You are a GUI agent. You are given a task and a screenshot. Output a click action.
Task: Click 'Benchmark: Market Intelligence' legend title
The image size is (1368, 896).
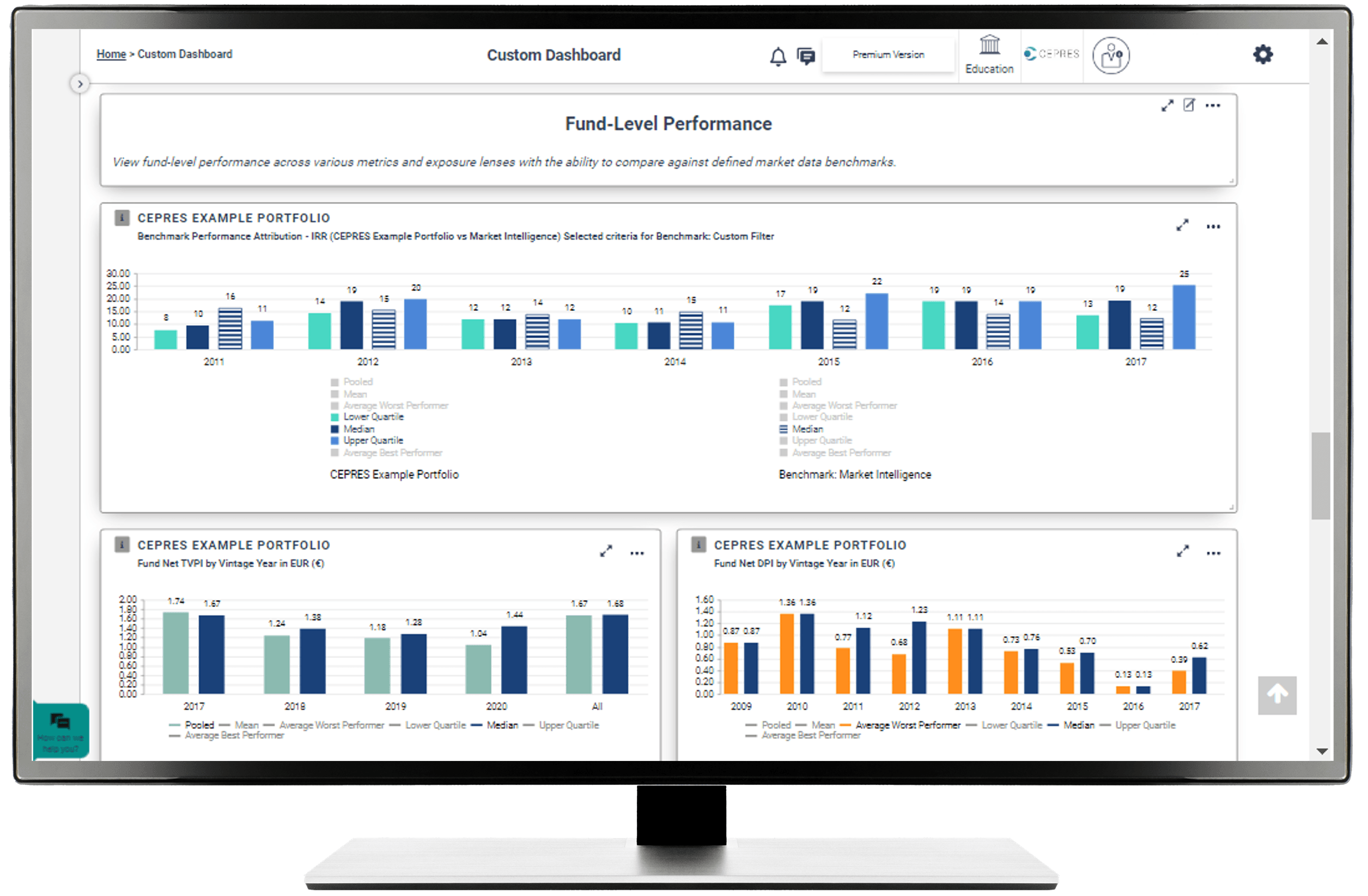[x=855, y=475]
